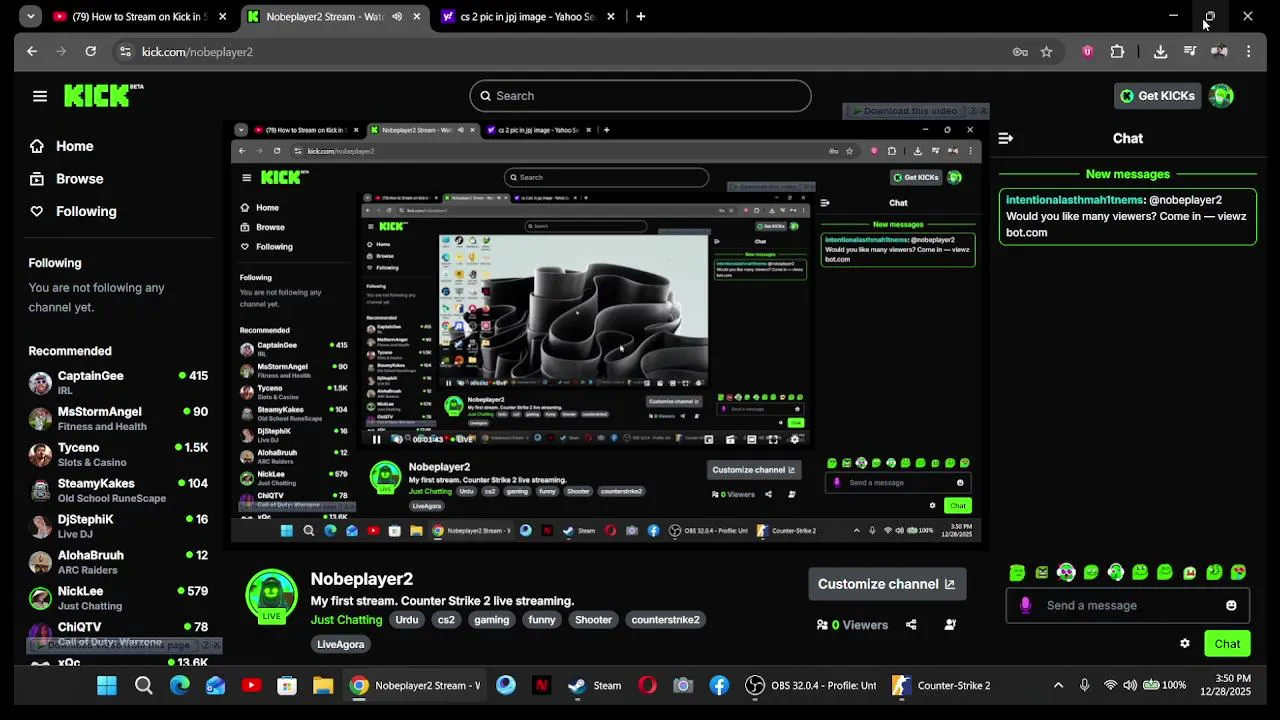Open the password key icon in address bar
1280x720 pixels.
tap(1020, 52)
